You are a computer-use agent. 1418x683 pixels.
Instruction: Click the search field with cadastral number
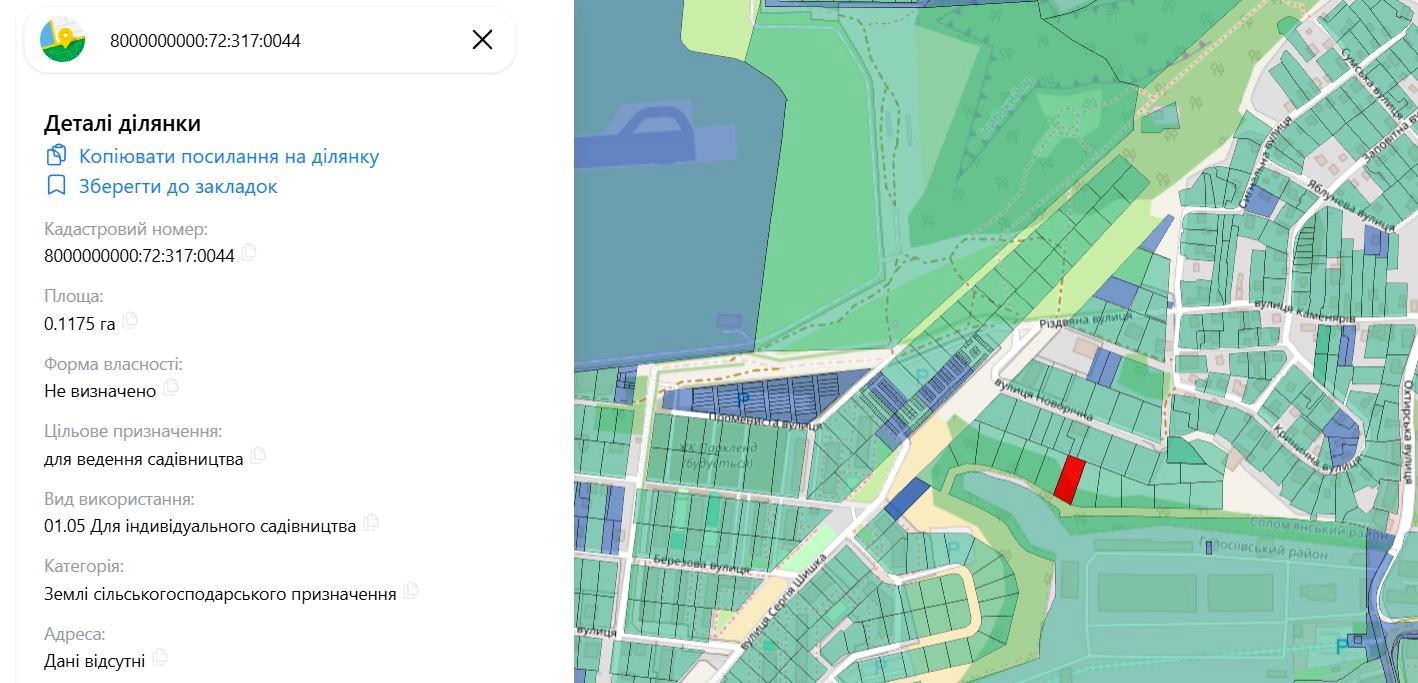tap(280, 40)
